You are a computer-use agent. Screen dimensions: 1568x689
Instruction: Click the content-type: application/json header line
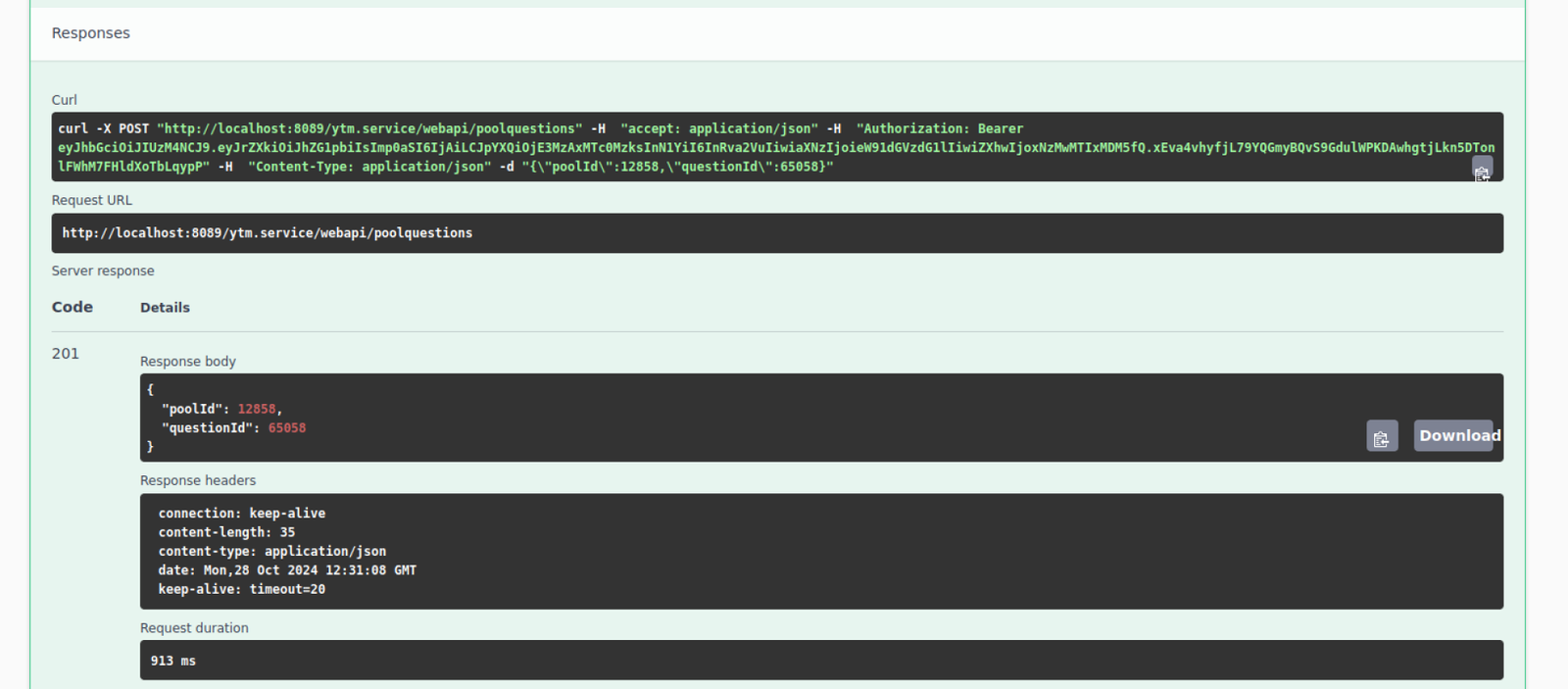272,552
